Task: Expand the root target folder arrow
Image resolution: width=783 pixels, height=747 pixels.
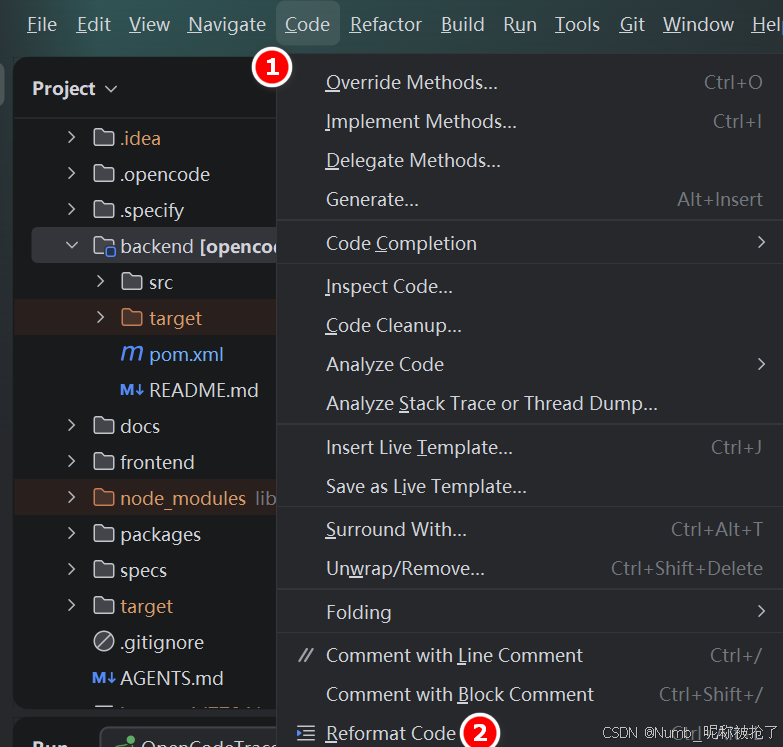Action: 71,605
